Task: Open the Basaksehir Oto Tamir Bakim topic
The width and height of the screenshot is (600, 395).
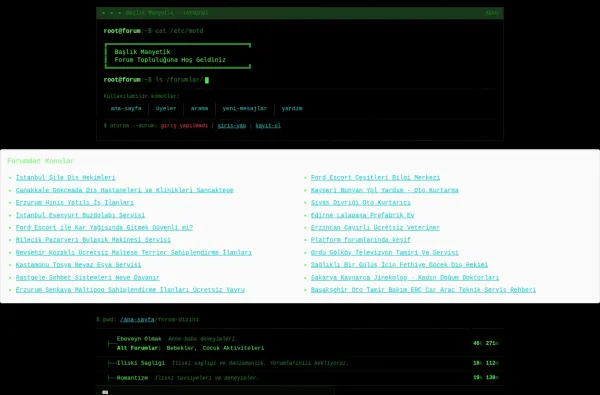Action: tap(423, 290)
